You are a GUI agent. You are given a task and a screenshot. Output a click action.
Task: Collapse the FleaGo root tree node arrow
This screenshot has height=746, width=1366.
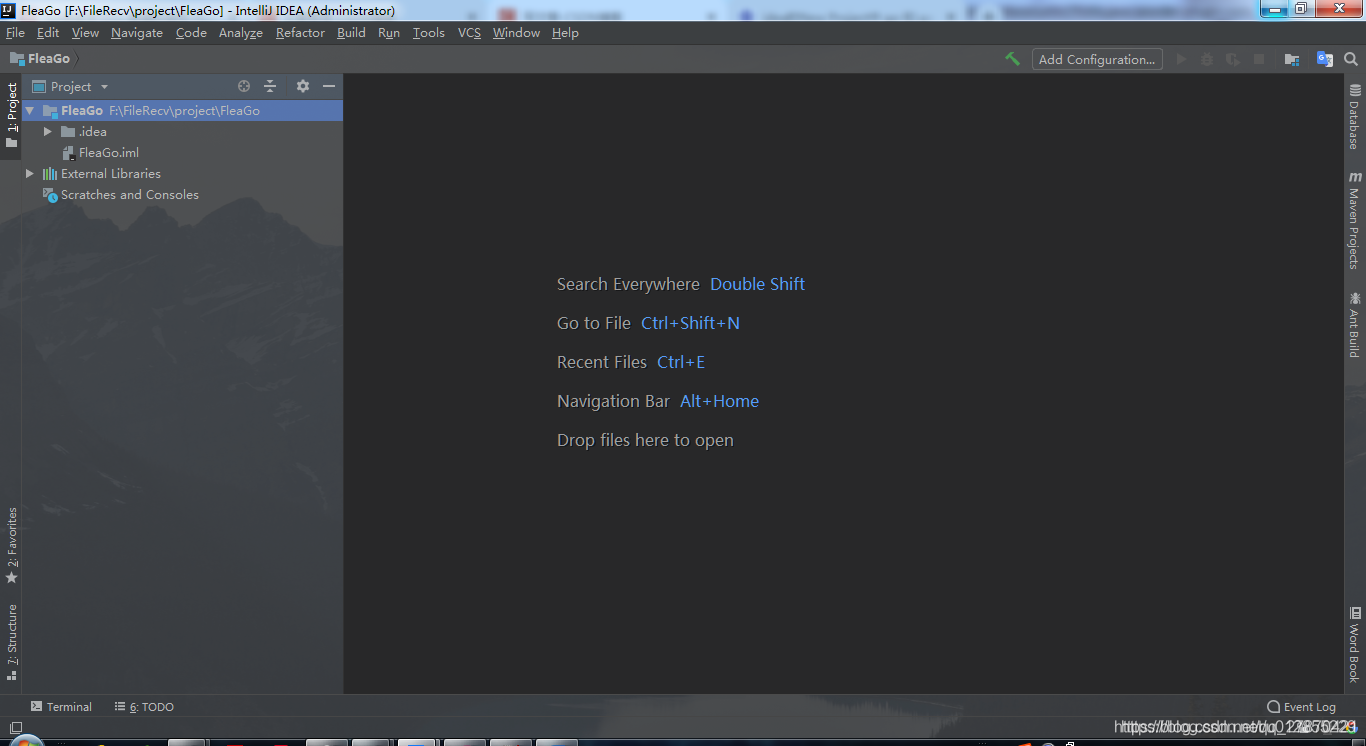click(30, 111)
